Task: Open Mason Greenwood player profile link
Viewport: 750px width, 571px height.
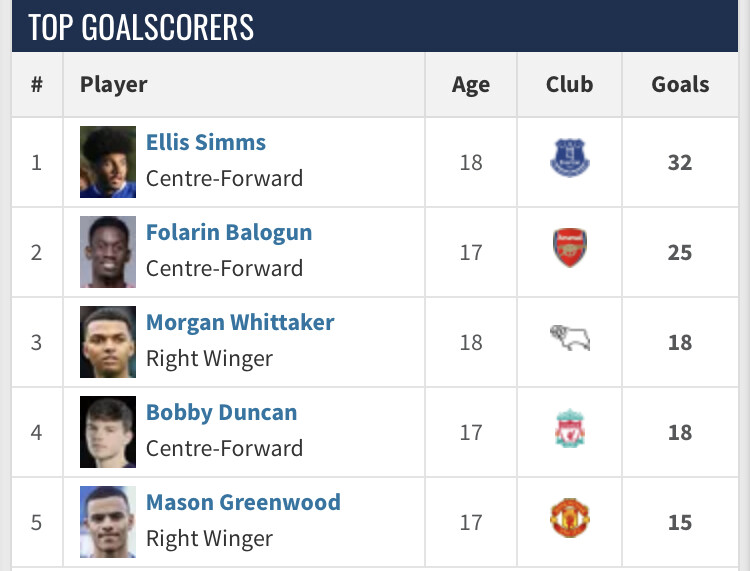Action: (x=243, y=503)
